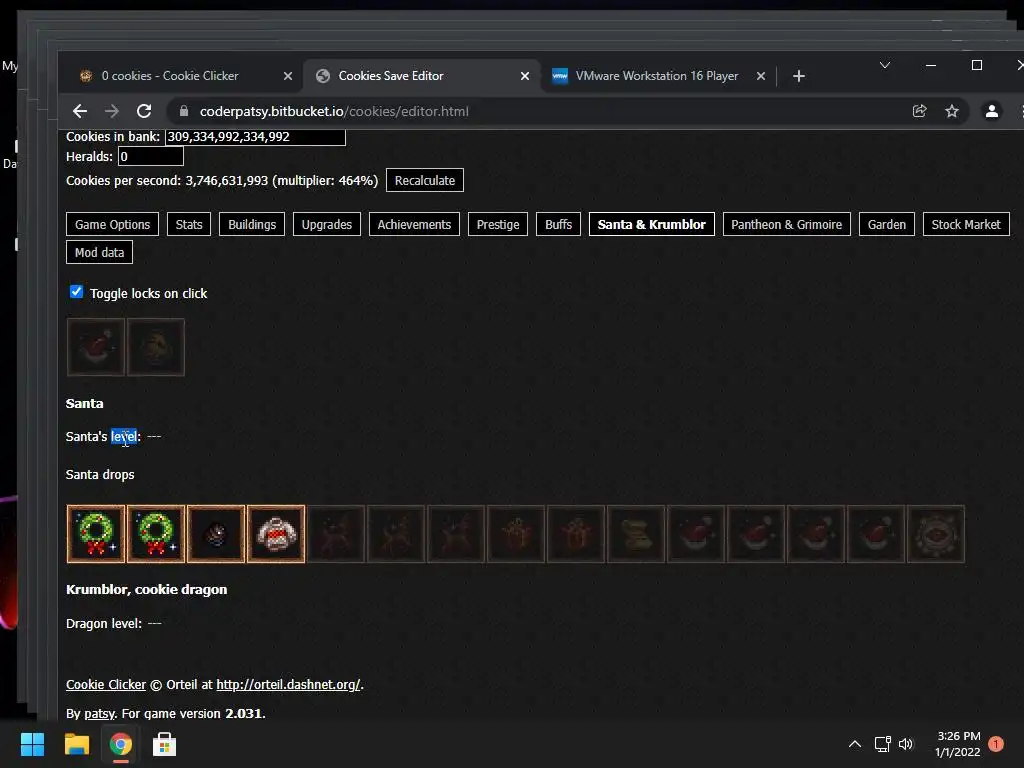Show hidden system tray icons
The width and height of the screenshot is (1024, 768).
(x=854, y=744)
